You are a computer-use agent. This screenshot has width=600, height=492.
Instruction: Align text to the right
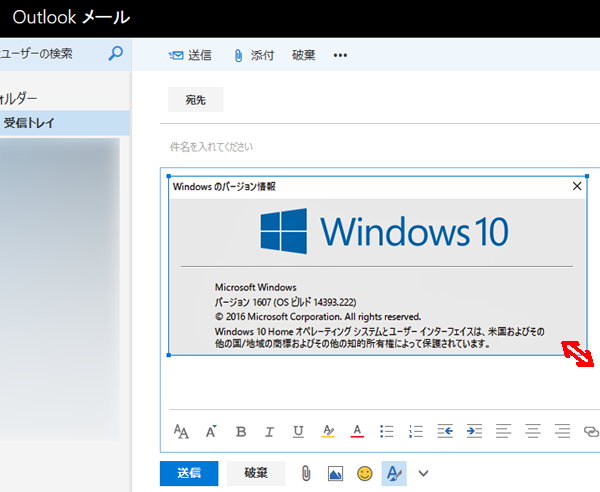pos(562,431)
